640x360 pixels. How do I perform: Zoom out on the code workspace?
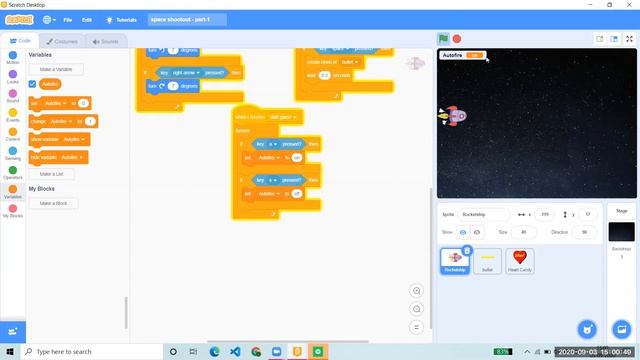pos(416,309)
